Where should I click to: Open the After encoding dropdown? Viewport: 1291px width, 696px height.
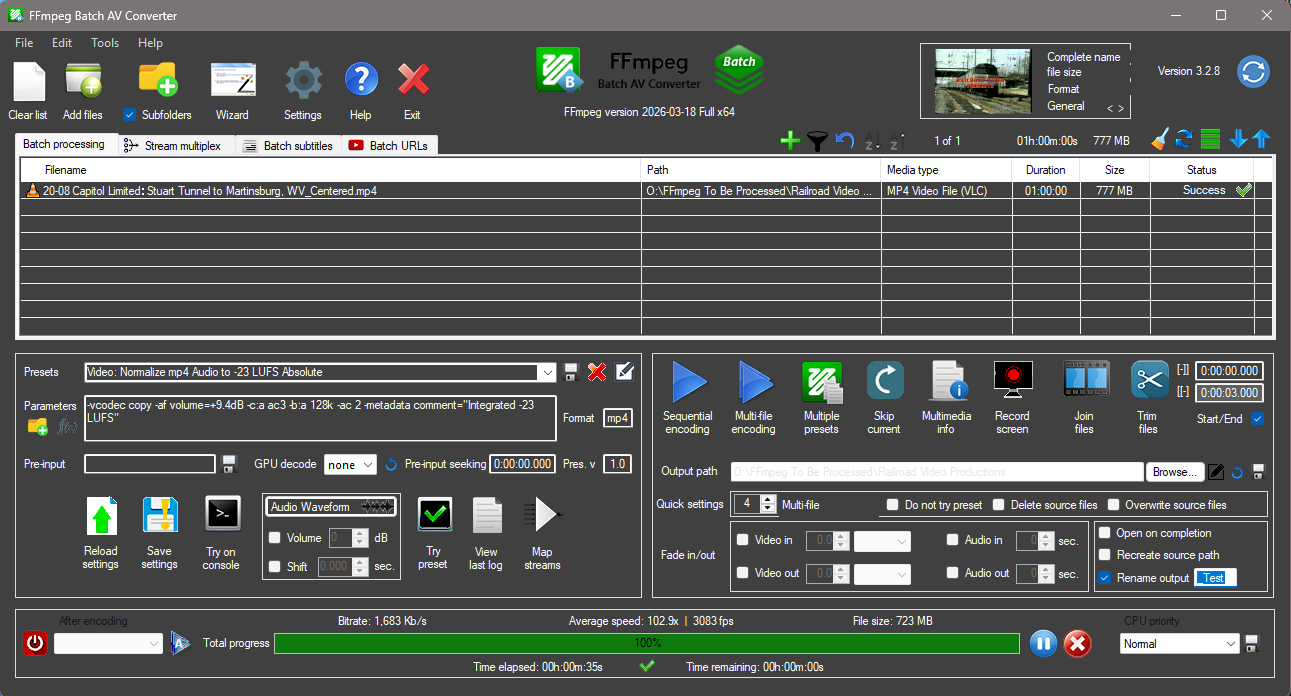[x=108, y=643]
